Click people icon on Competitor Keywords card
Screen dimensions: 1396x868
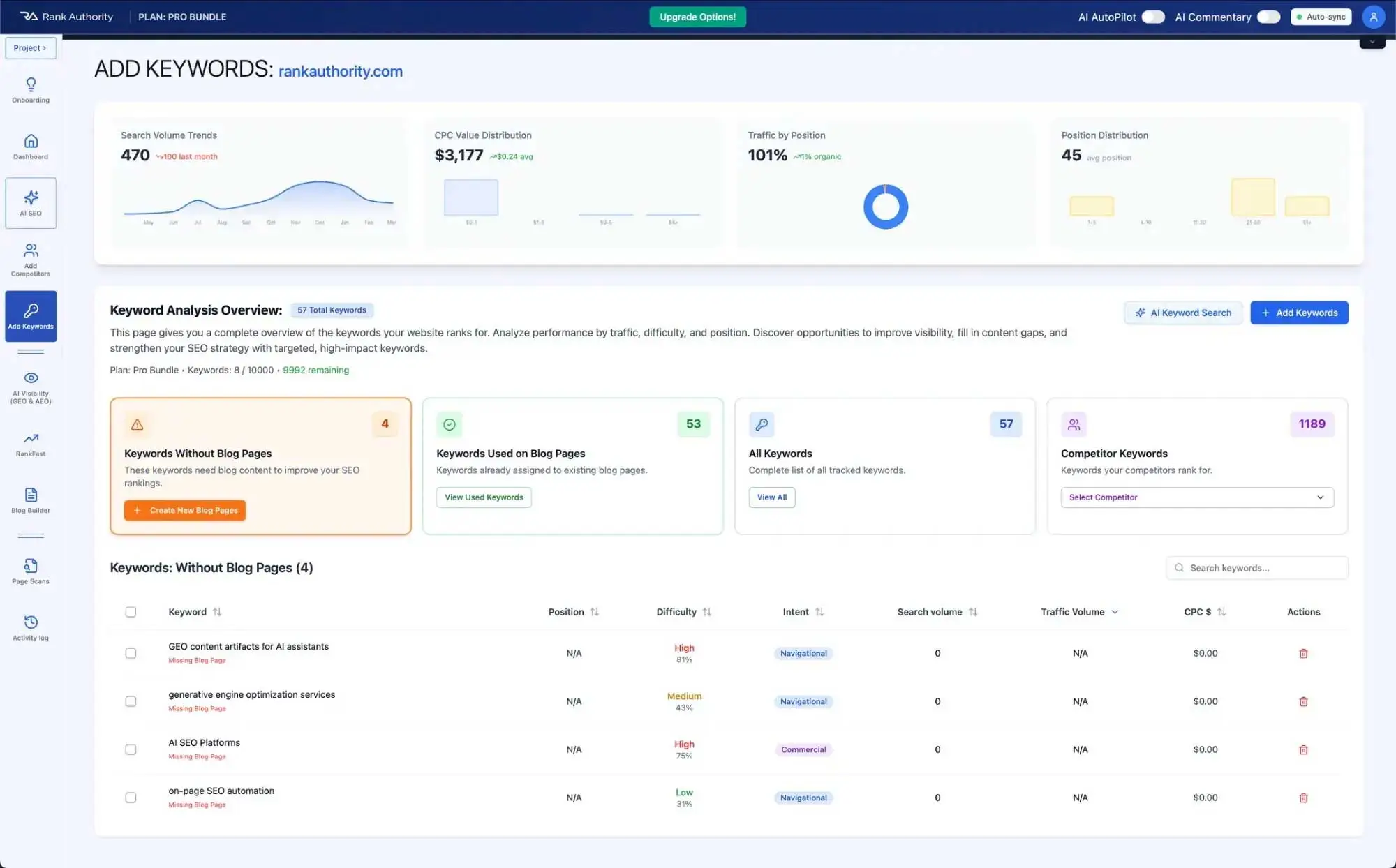pos(1074,424)
